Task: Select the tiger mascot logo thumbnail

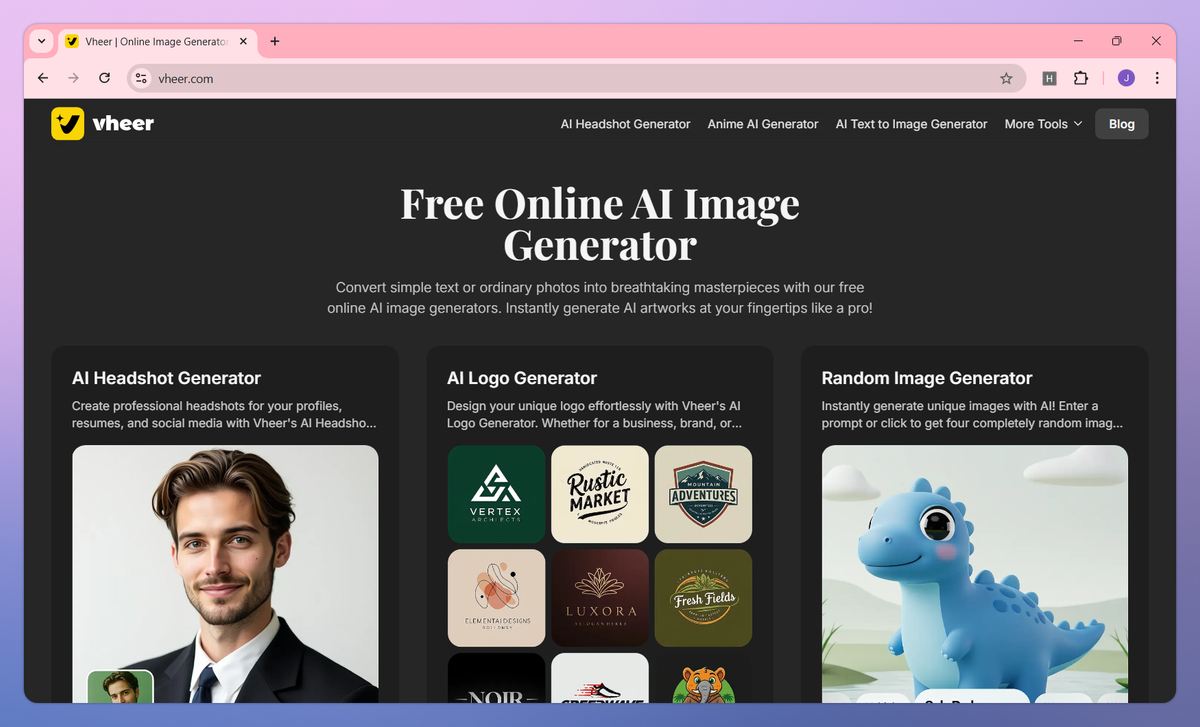Action: (x=703, y=678)
